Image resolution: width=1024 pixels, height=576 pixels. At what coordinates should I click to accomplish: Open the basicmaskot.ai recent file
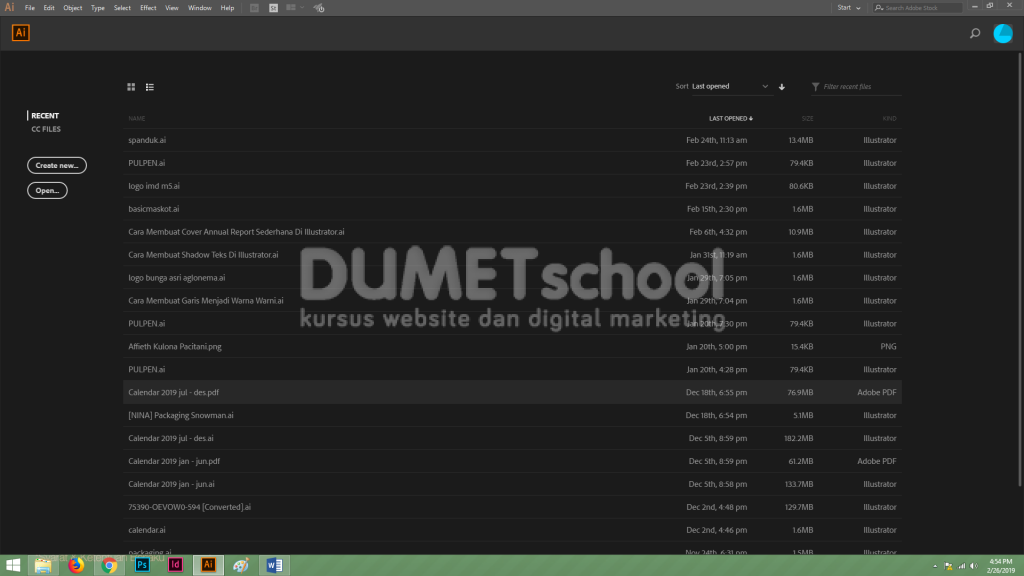[x=512, y=209]
